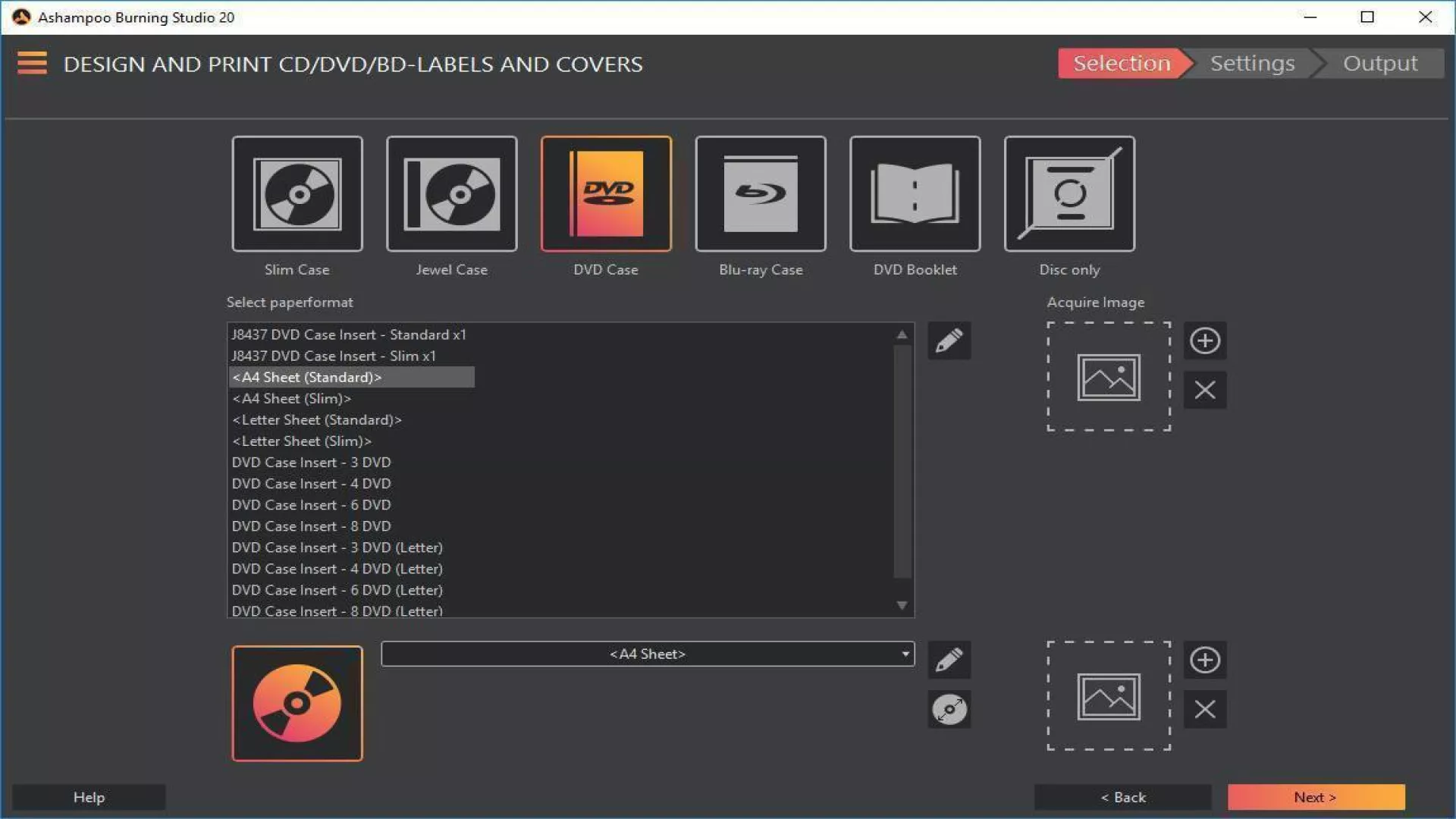The height and width of the screenshot is (819, 1456).
Task: Select the DVD Case cover type
Action: point(605,194)
